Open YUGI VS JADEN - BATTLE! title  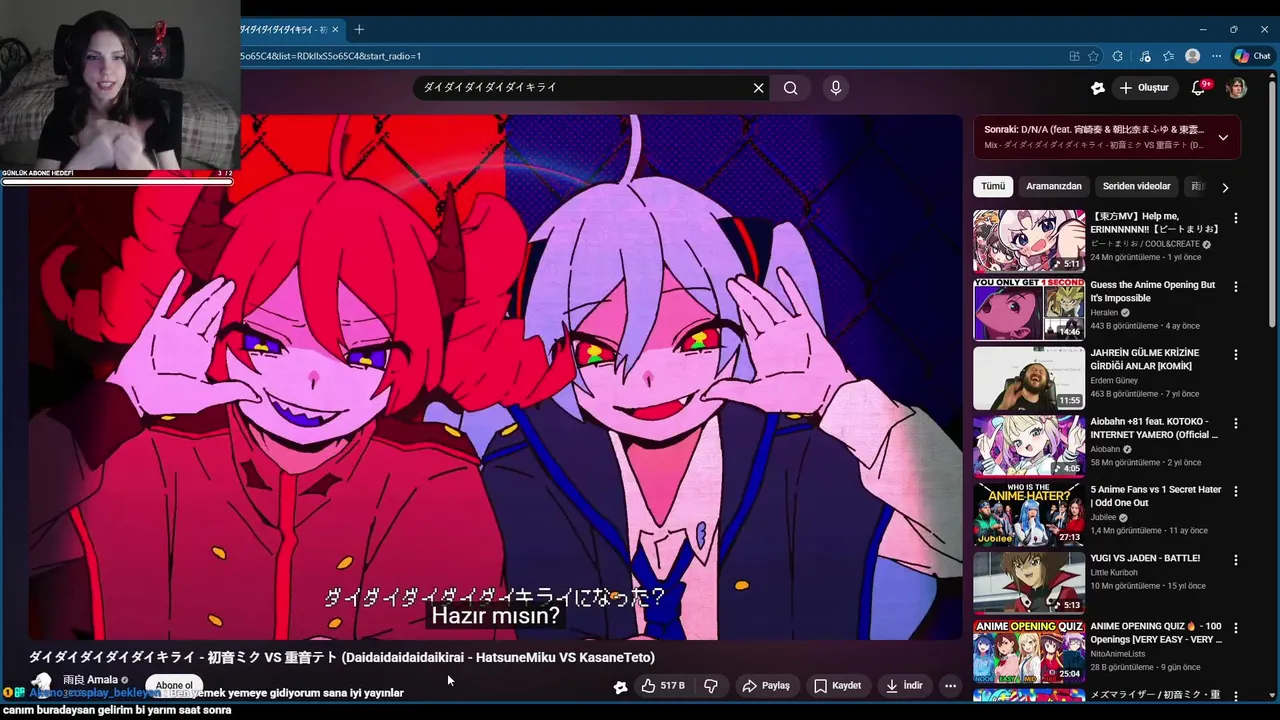1145,558
